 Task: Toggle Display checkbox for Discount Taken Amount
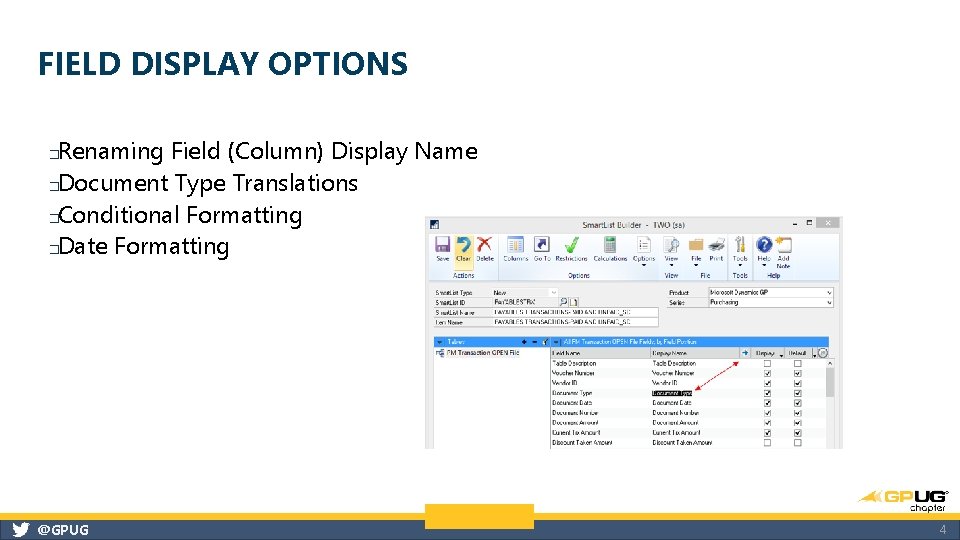click(767, 443)
